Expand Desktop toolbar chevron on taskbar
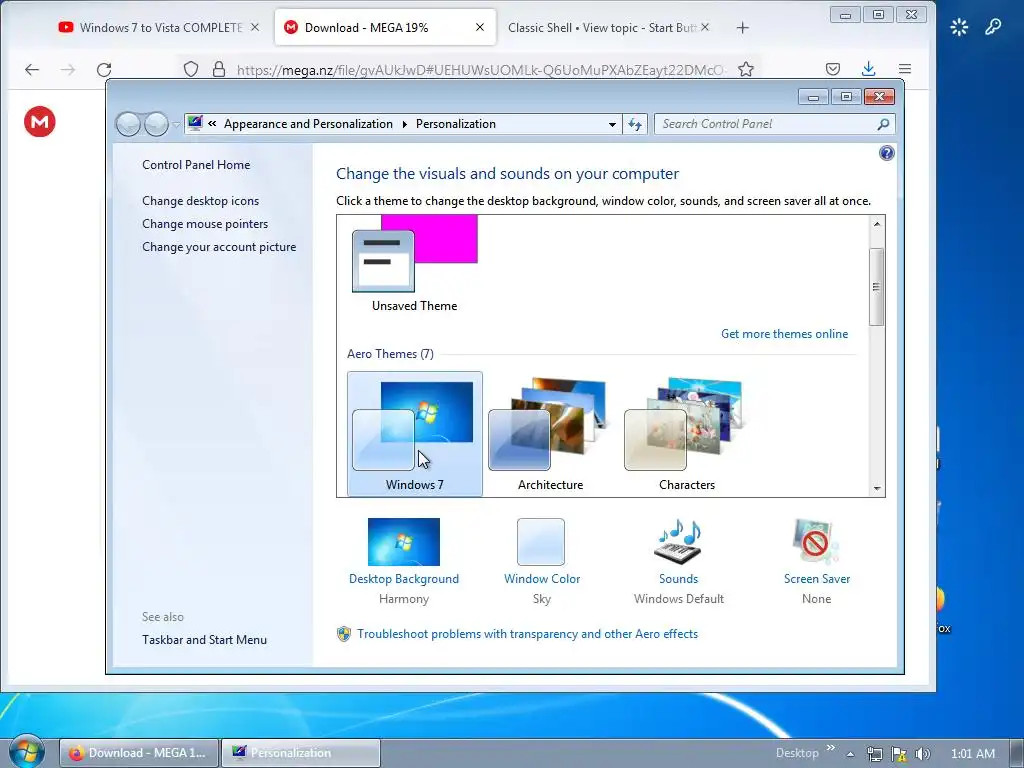 click(831, 748)
